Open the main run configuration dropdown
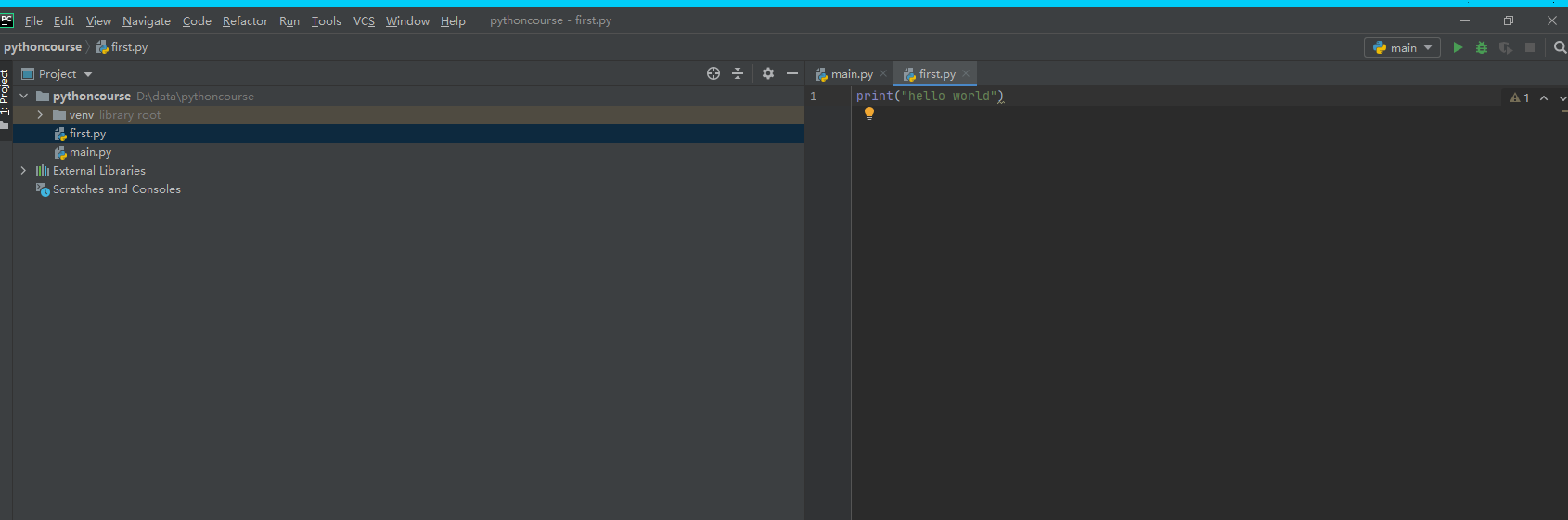The height and width of the screenshot is (520, 1568). coord(1402,47)
